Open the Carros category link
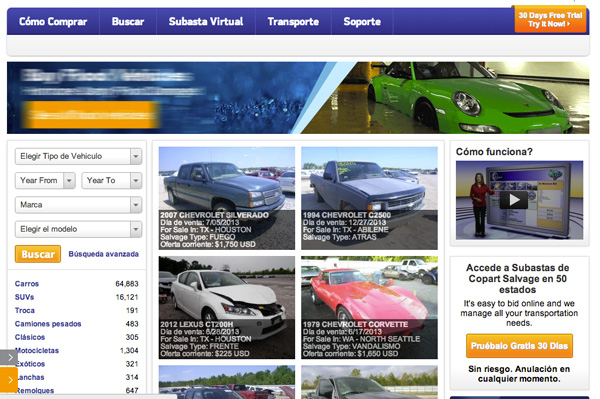This screenshot has height=399, width=600. point(27,284)
